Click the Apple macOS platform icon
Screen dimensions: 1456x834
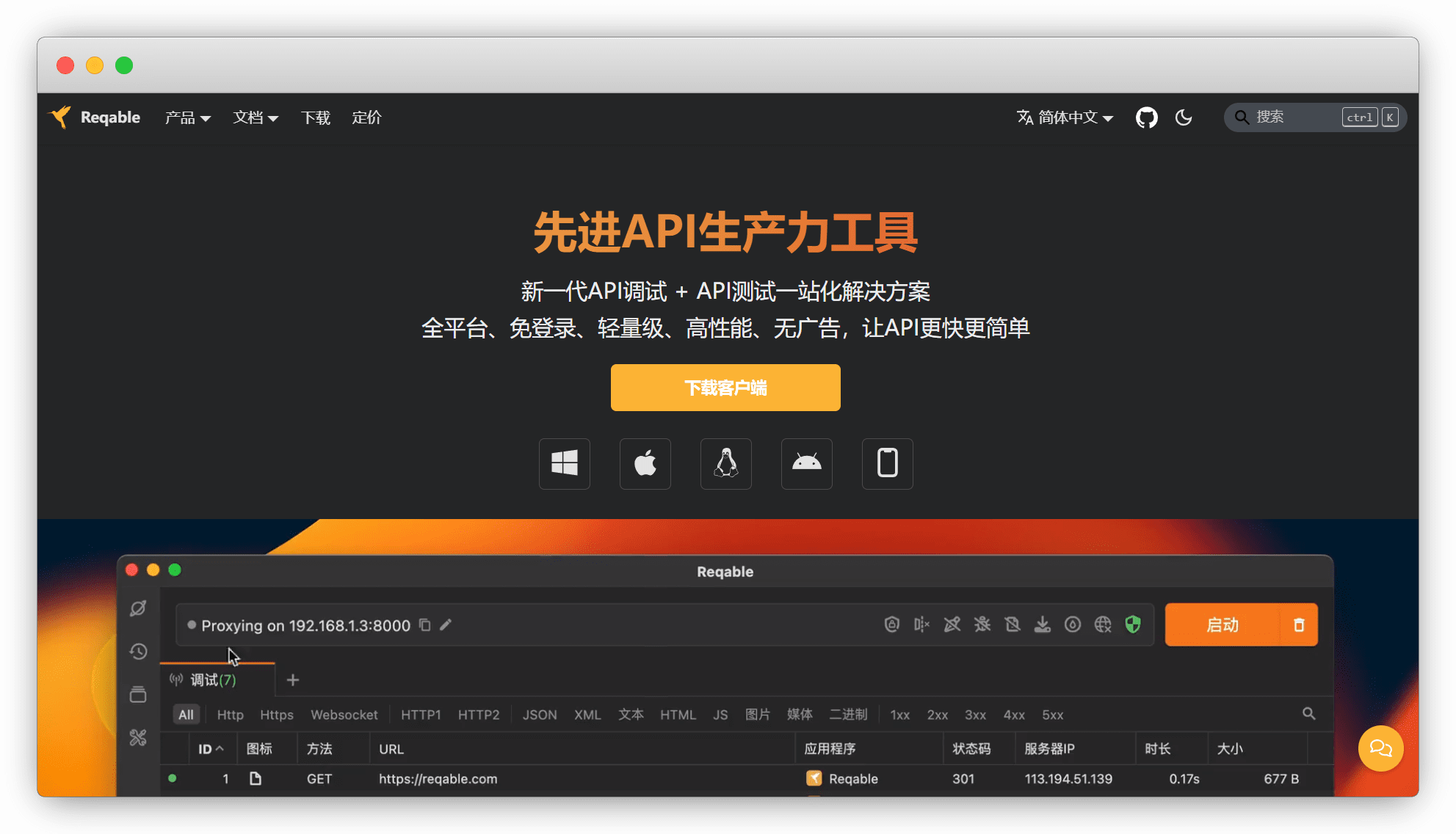click(645, 463)
